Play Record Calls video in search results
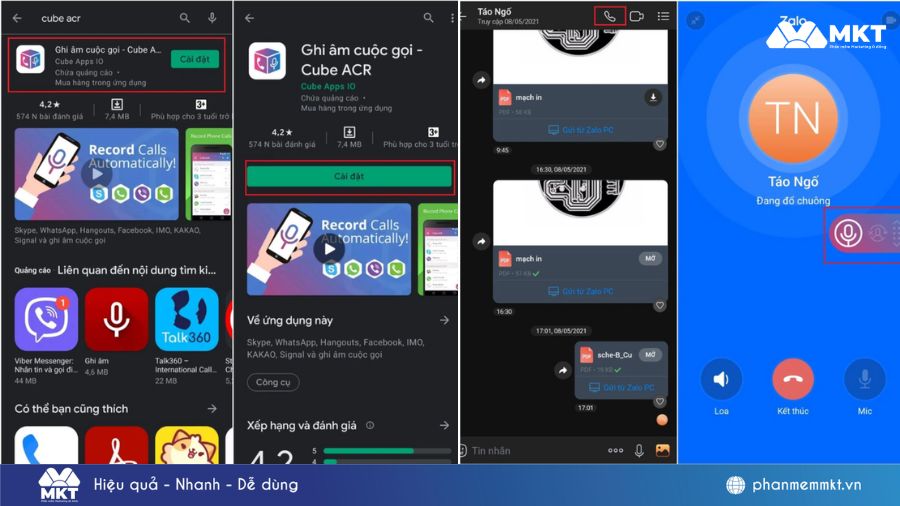 tap(96, 174)
